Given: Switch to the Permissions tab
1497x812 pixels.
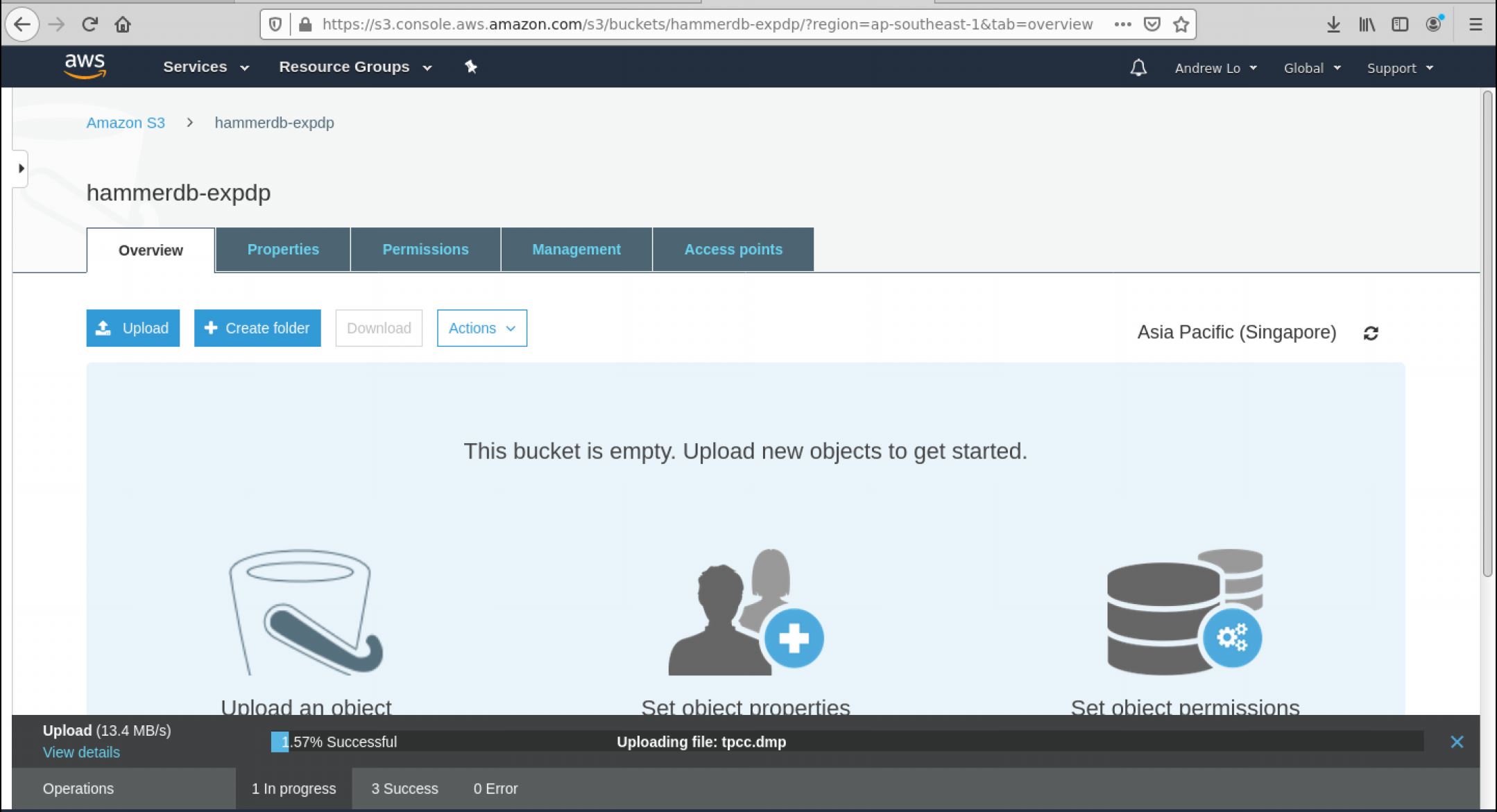Looking at the screenshot, I should click(425, 250).
